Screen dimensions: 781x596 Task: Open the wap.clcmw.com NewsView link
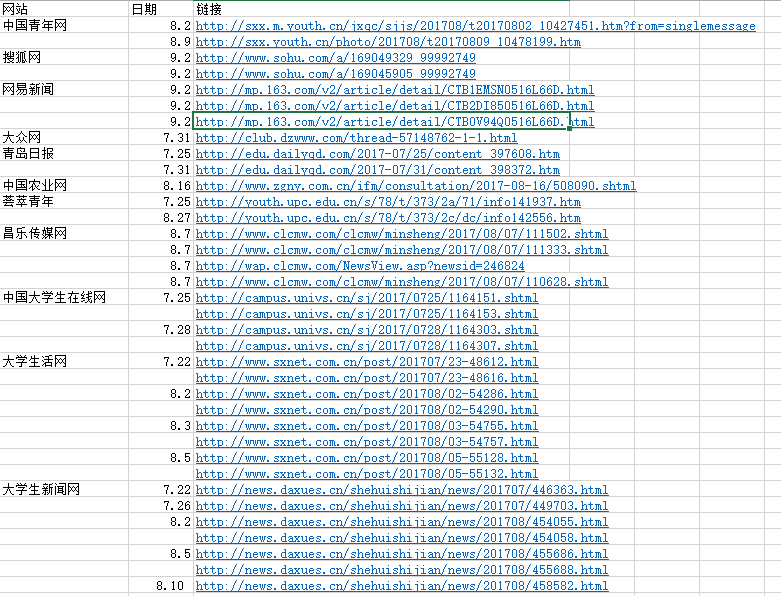[x=360, y=266]
